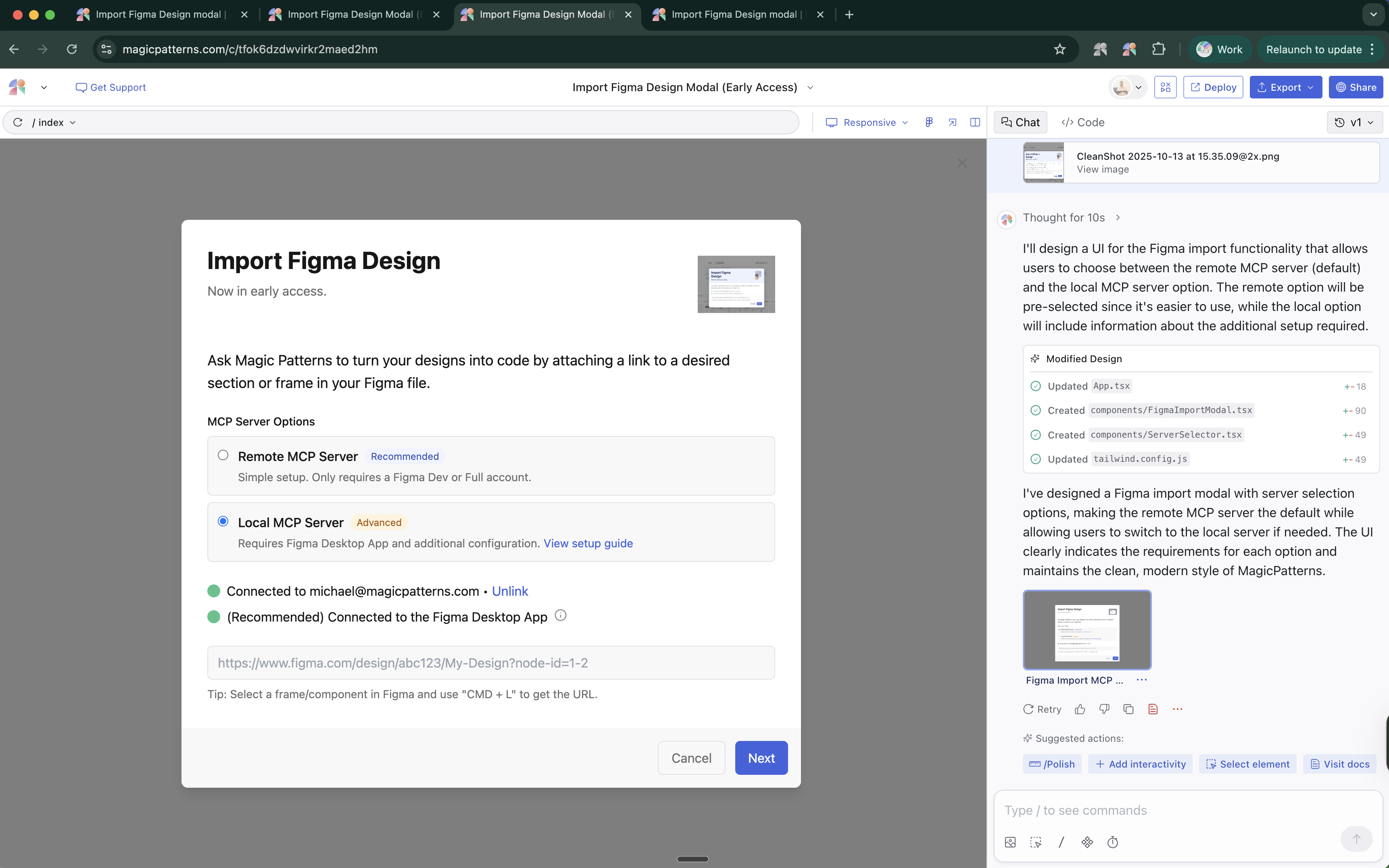Open the Figma preview mode icon

point(929,122)
